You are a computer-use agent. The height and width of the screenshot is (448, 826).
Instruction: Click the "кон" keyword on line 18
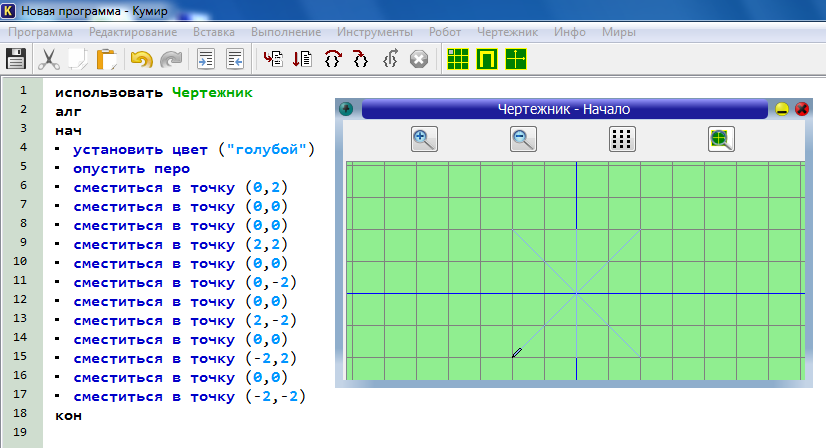click(68, 415)
